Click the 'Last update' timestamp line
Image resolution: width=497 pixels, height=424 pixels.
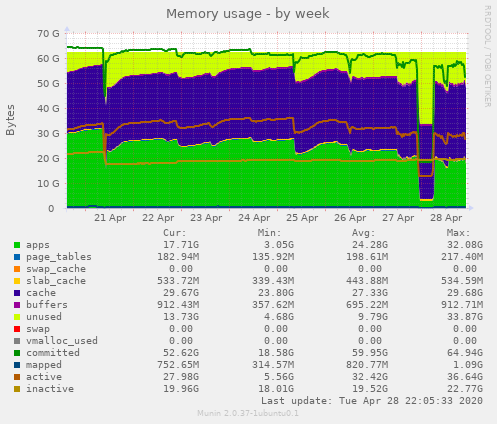[x=372, y=401]
